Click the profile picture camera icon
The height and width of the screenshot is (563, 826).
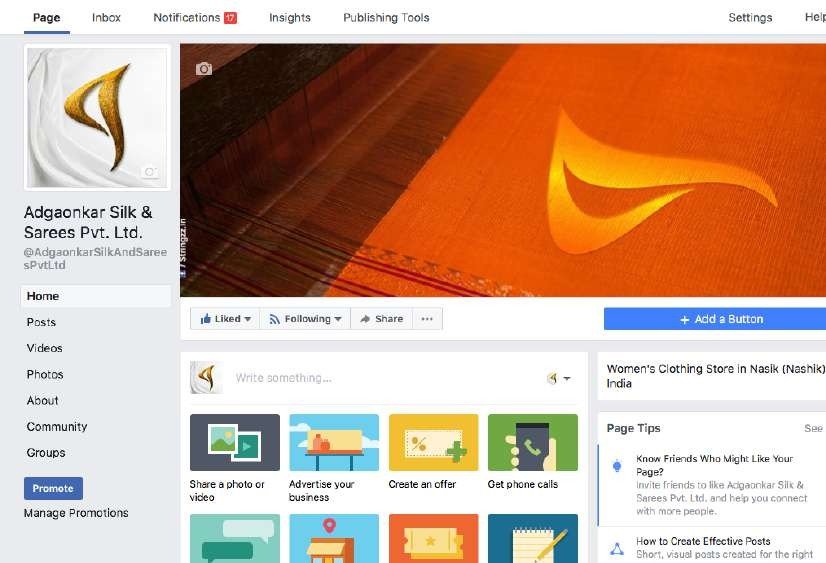pos(150,172)
